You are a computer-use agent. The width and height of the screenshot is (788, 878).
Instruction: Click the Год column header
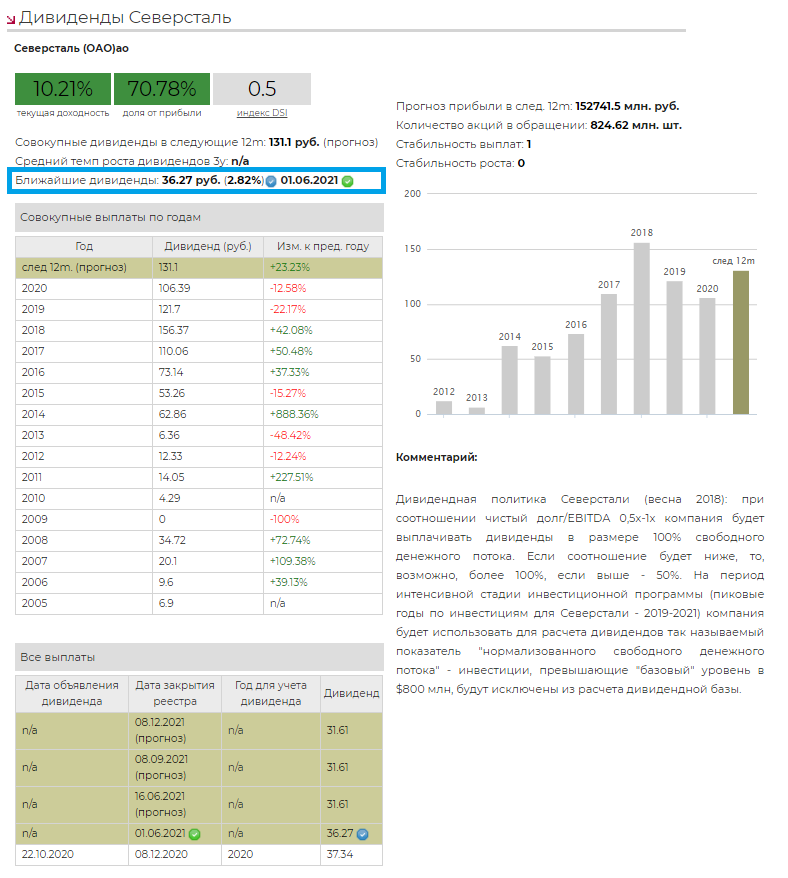(x=84, y=246)
